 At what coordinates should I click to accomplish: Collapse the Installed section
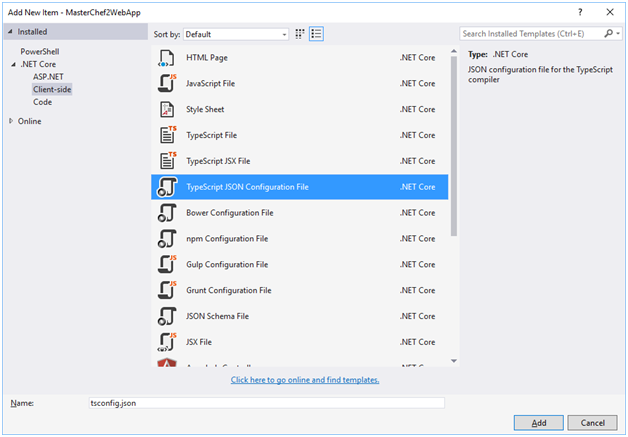tap(10, 32)
